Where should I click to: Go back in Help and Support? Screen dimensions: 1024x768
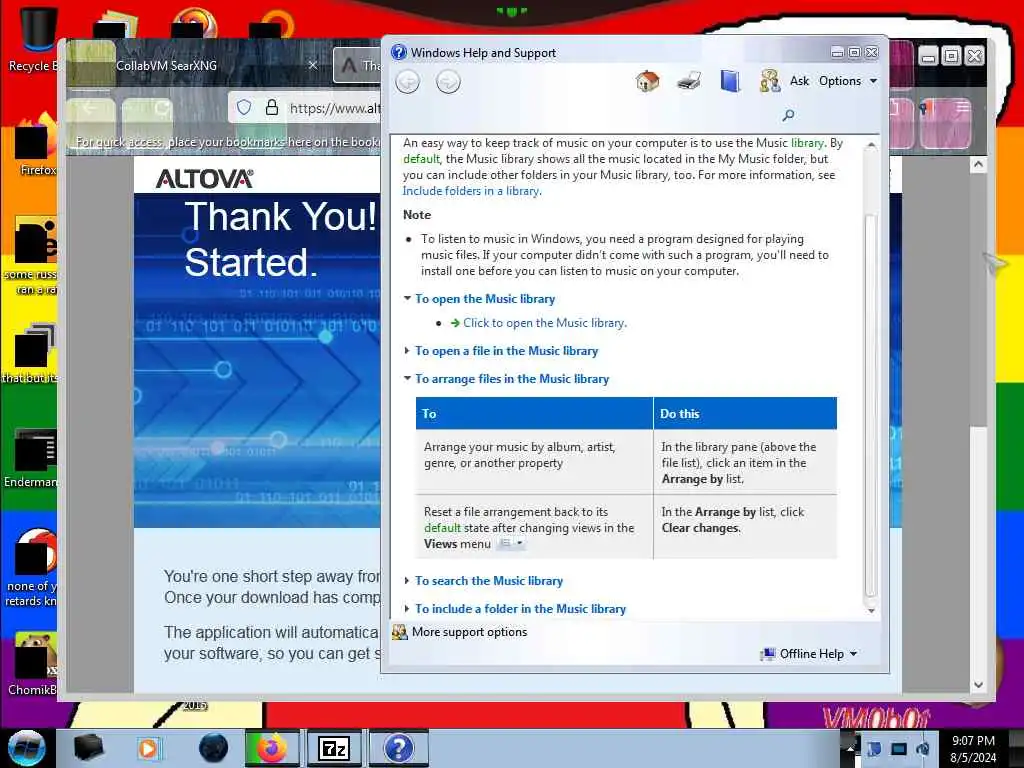pos(408,82)
